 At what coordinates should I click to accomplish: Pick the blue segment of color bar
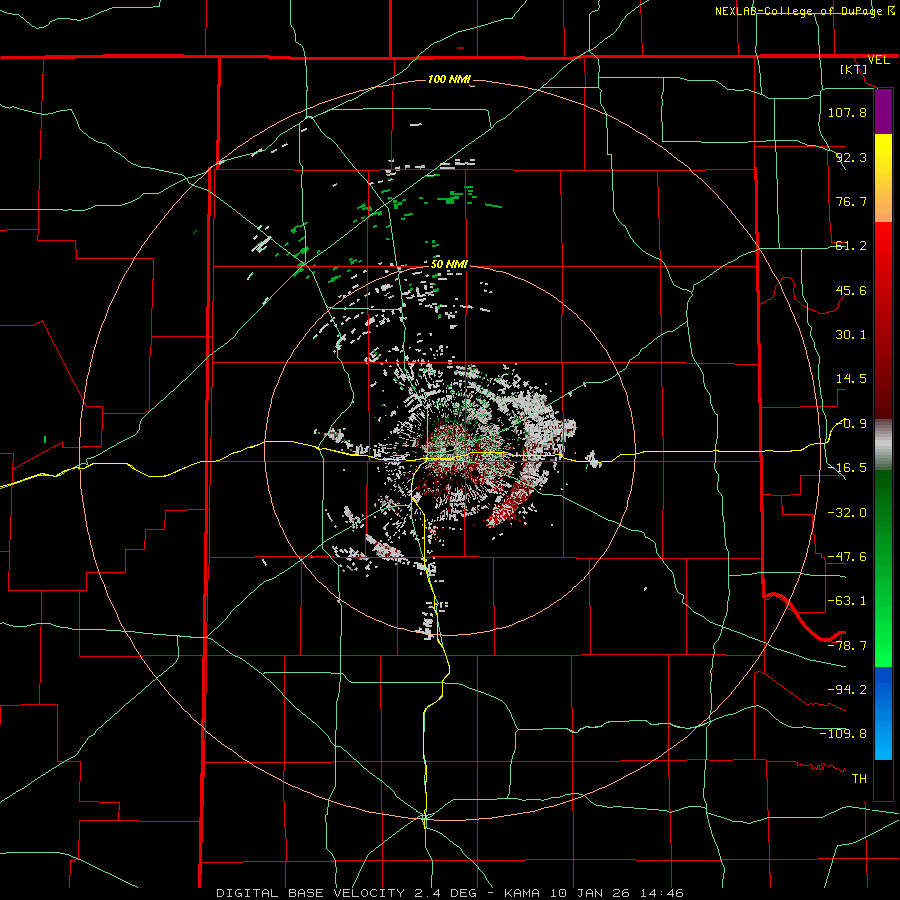point(883,713)
